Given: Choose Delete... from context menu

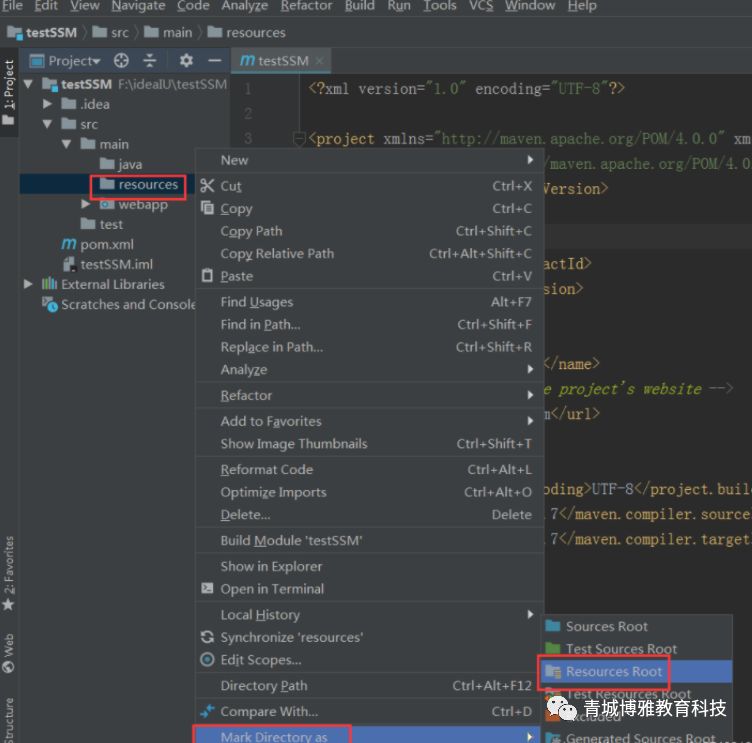Looking at the screenshot, I should click(x=370, y=514).
